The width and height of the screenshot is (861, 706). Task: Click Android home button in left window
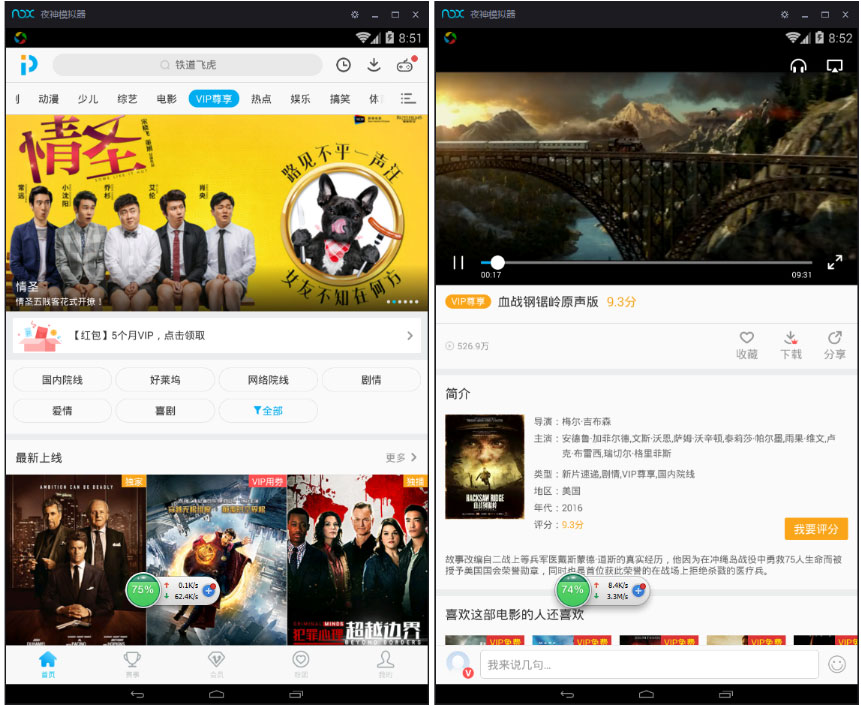[x=216, y=694]
